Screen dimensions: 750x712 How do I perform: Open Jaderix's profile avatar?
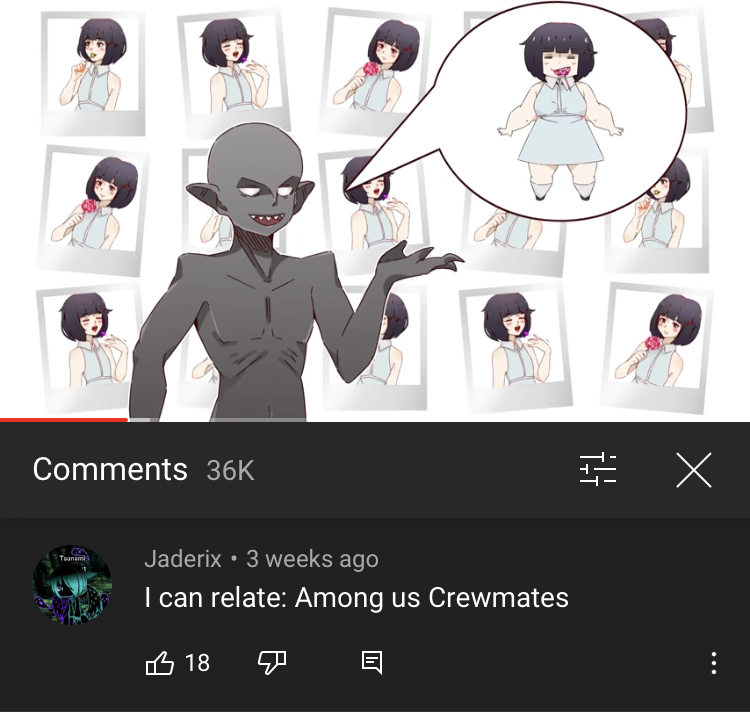coord(72,585)
